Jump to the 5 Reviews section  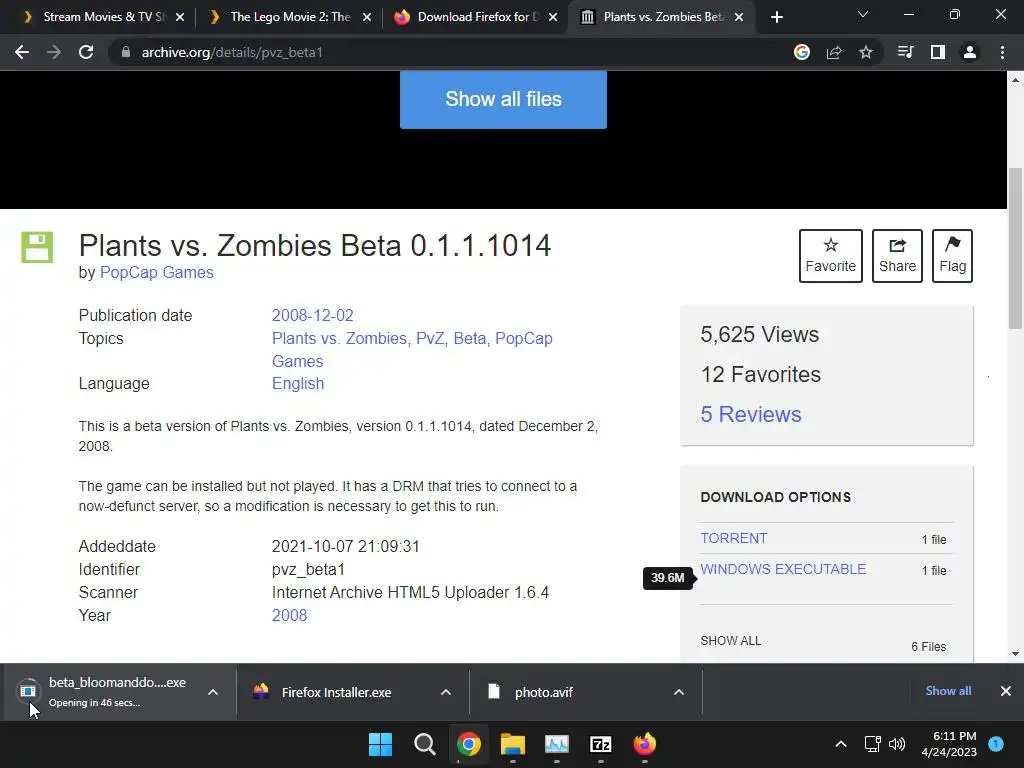click(751, 414)
